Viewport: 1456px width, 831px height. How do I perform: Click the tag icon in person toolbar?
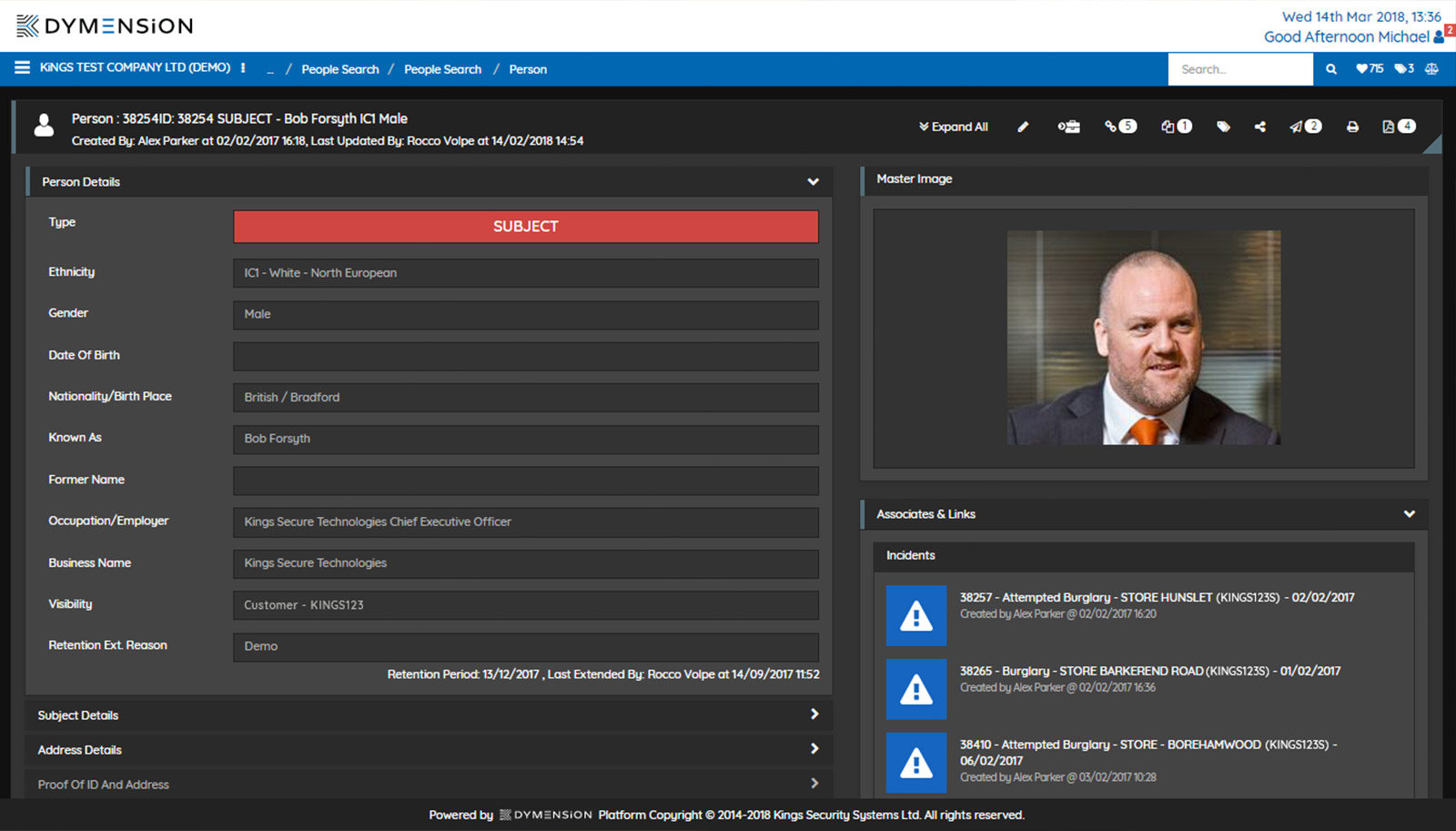tap(1223, 127)
